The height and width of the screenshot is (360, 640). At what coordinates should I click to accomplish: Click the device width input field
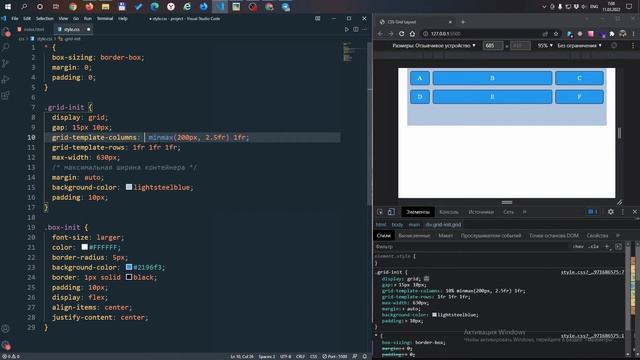[x=493, y=46]
